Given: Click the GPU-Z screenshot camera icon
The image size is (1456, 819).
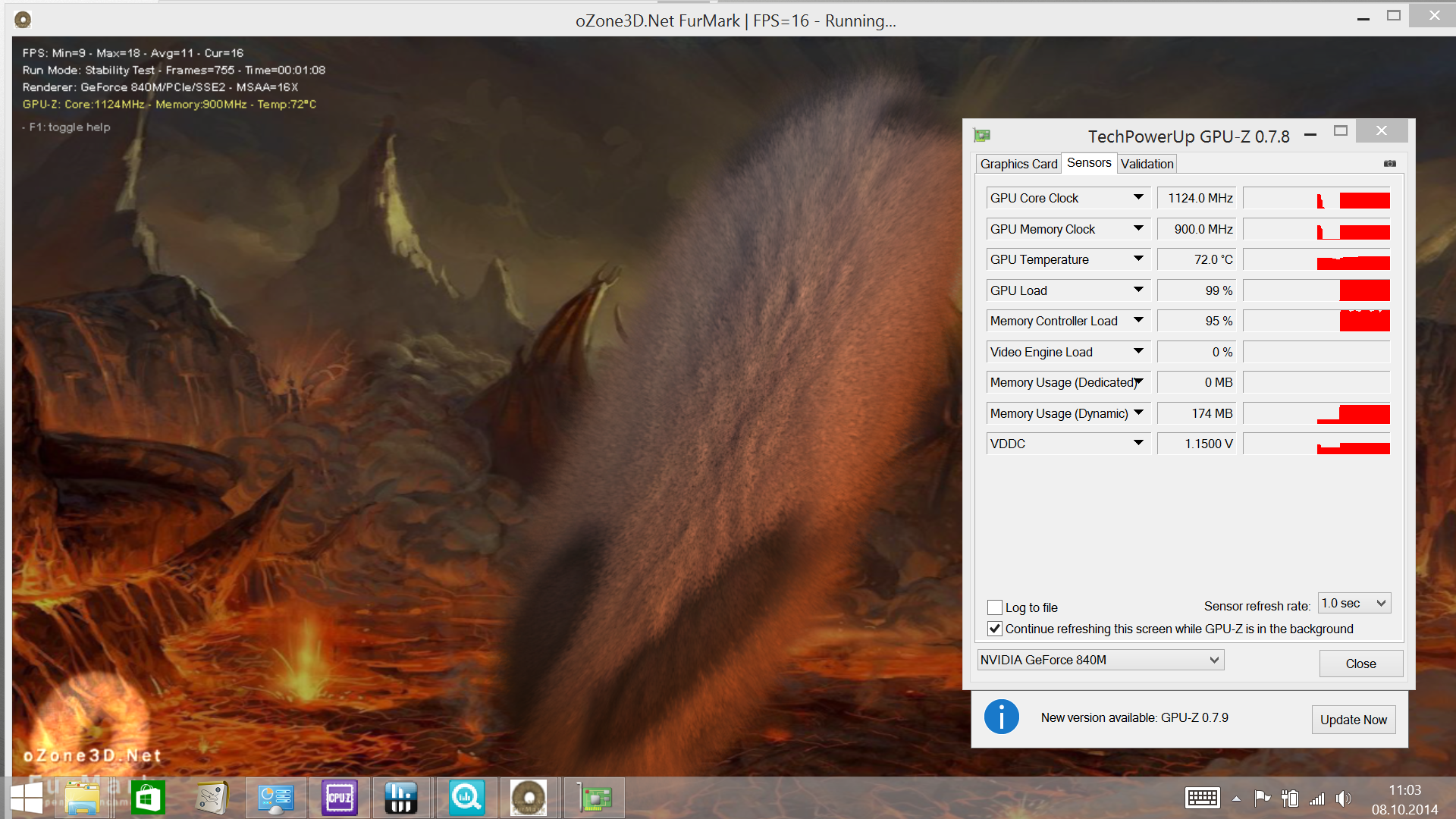Looking at the screenshot, I should (x=1389, y=163).
